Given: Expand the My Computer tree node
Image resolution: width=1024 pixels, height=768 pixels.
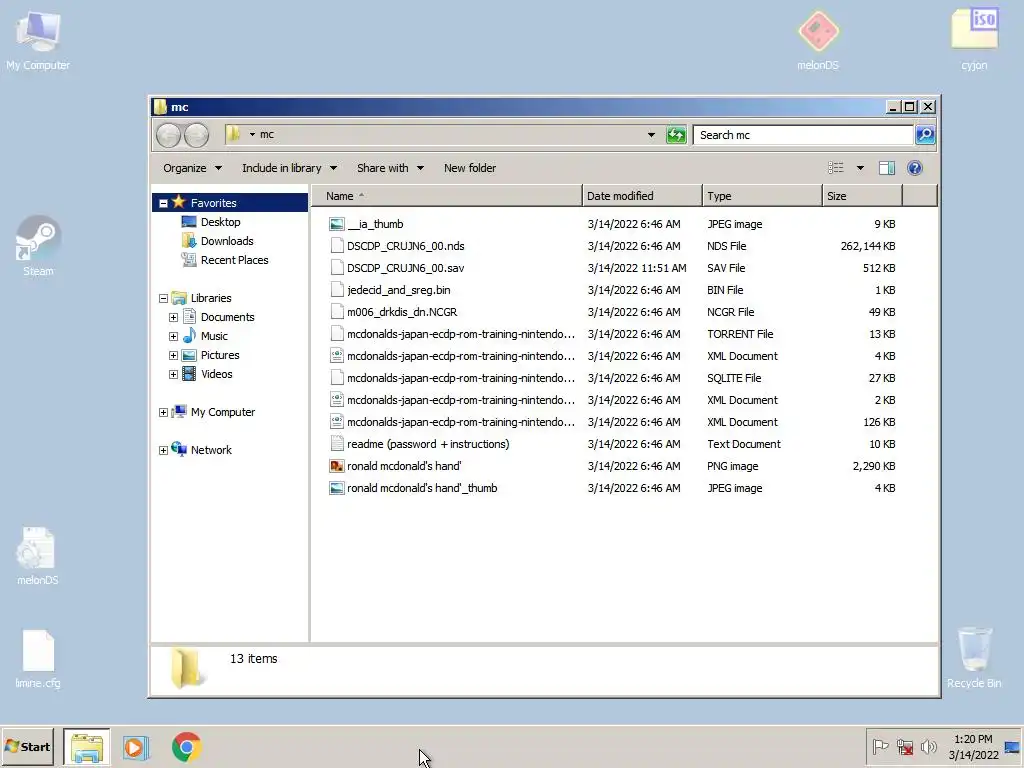Looking at the screenshot, I should 163,412.
